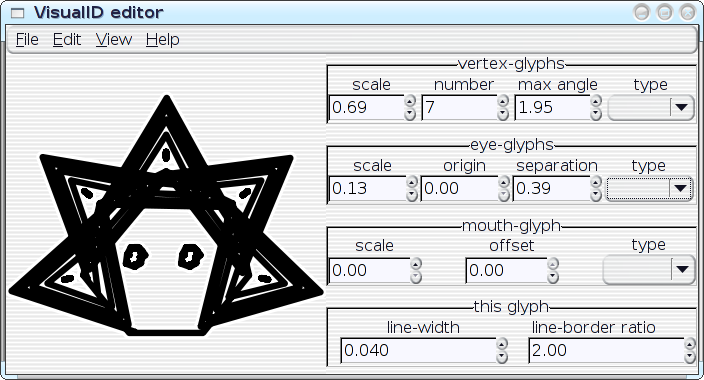Decrease vertex-glyphs number with down arrow
Screen dimensions: 704x380
[503, 114]
